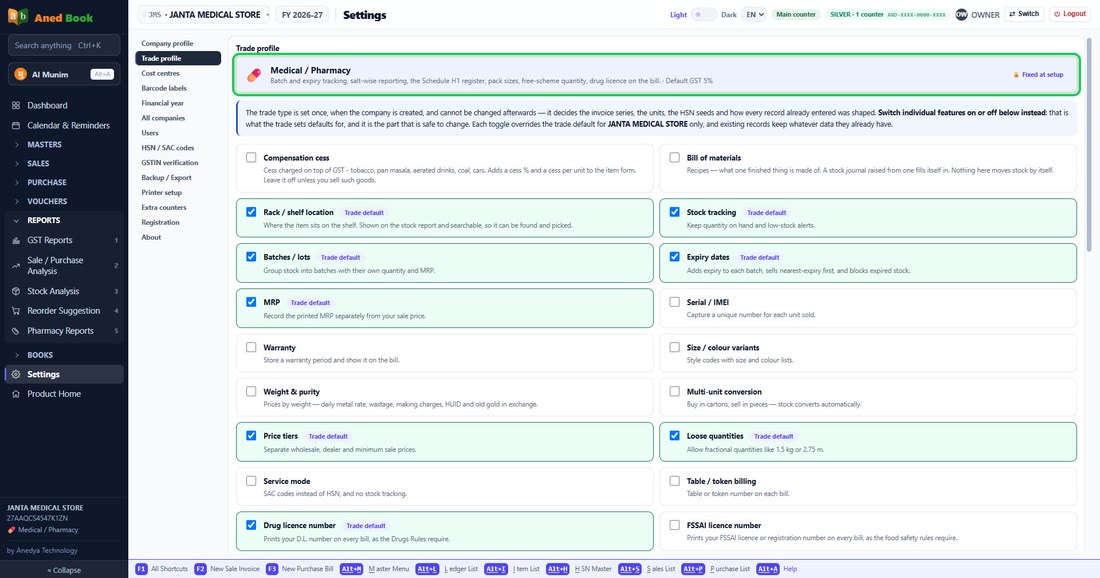Click the Logout button

pyautogui.click(x=1070, y=14)
